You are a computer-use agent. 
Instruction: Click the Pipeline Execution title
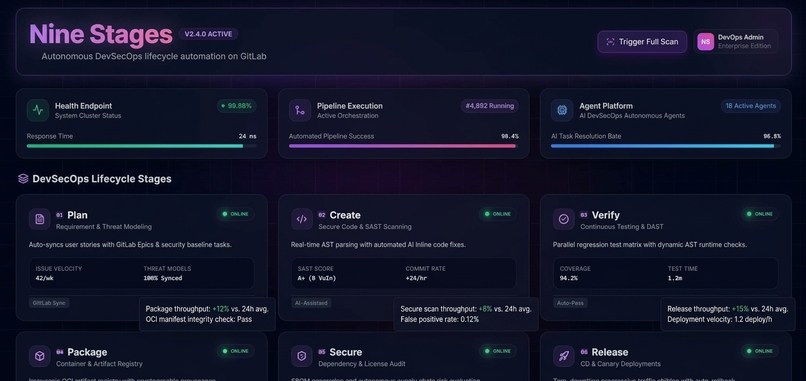coord(350,106)
